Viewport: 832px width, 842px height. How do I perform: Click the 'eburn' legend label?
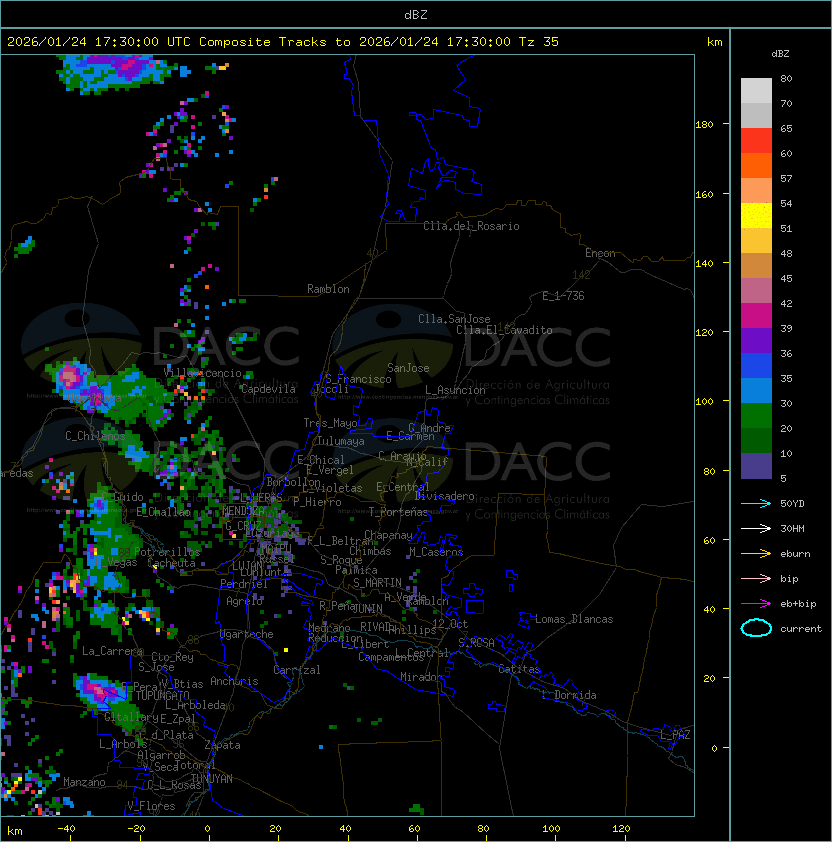pos(795,554)
